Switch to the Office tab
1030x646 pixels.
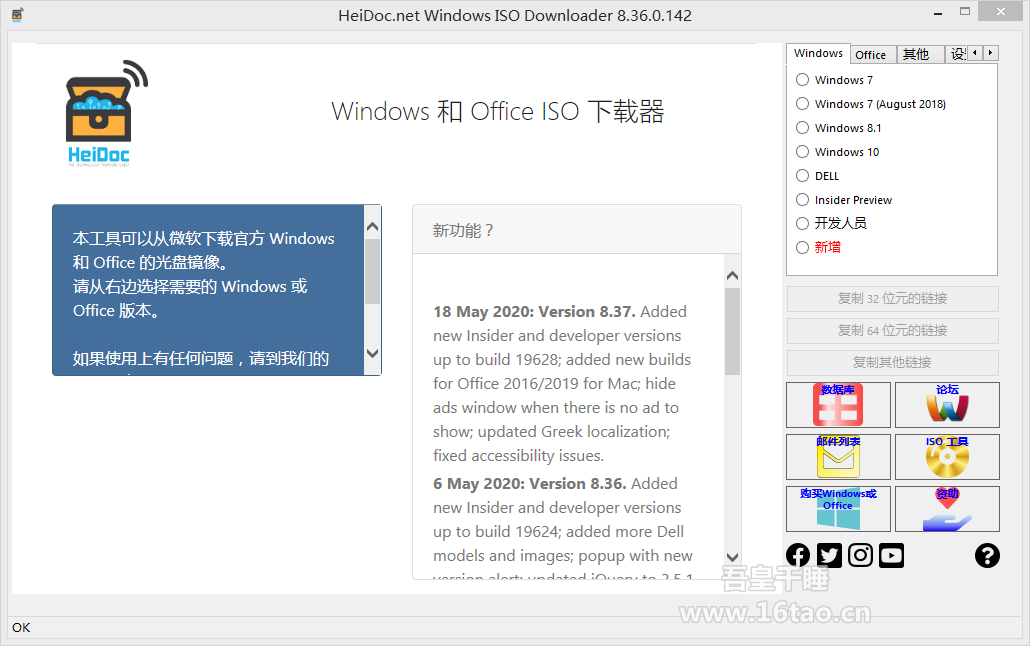pos(870,55)
